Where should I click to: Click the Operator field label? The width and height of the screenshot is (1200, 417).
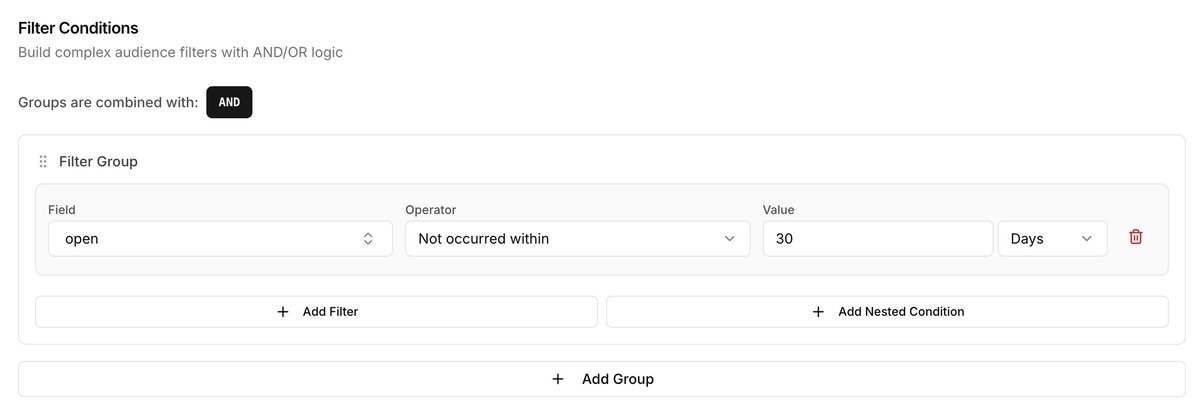pos(431,210)
